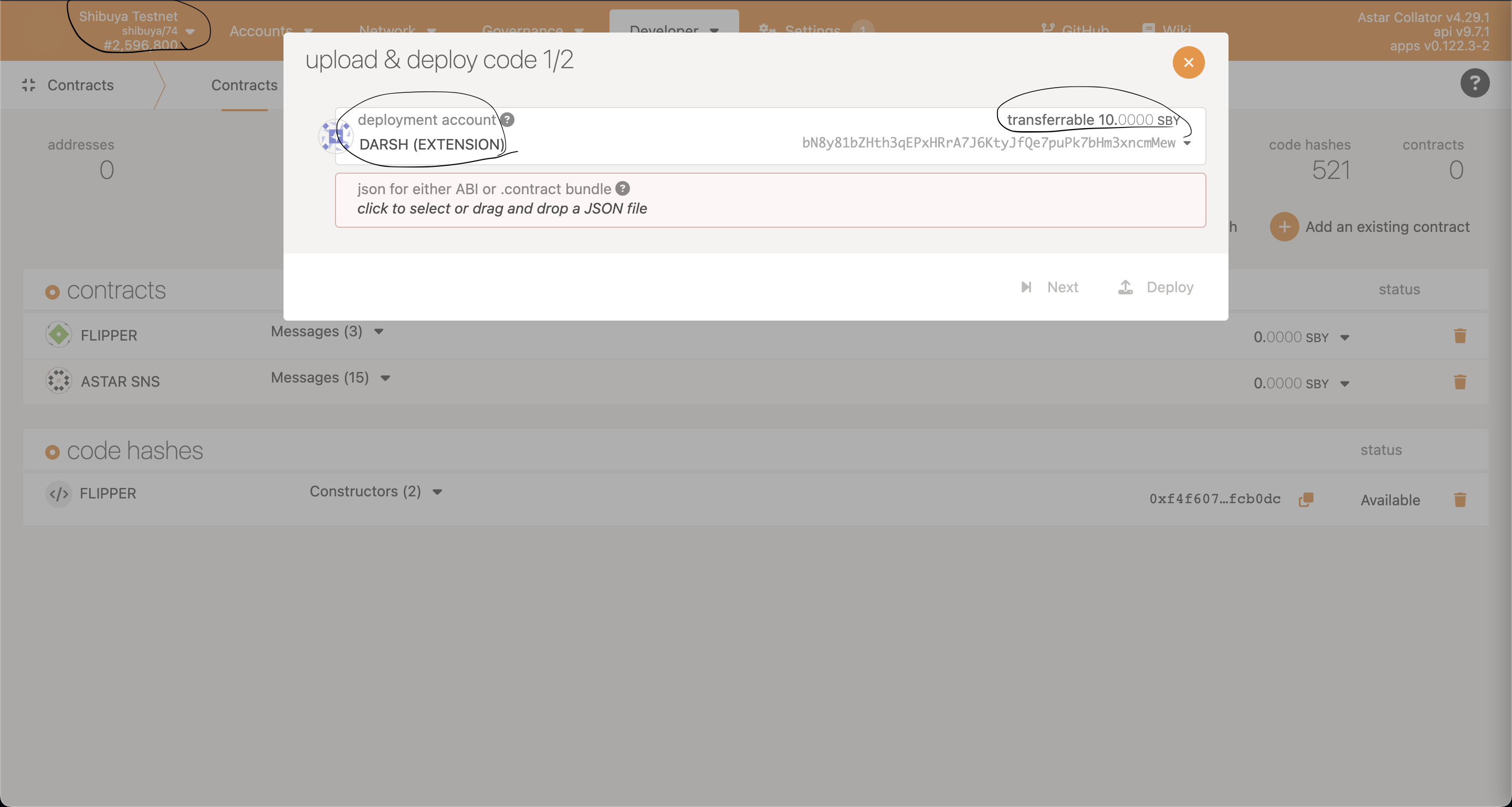Click the Available status text
This screenshot has height=807, width=1512.
click(1390, 500)
